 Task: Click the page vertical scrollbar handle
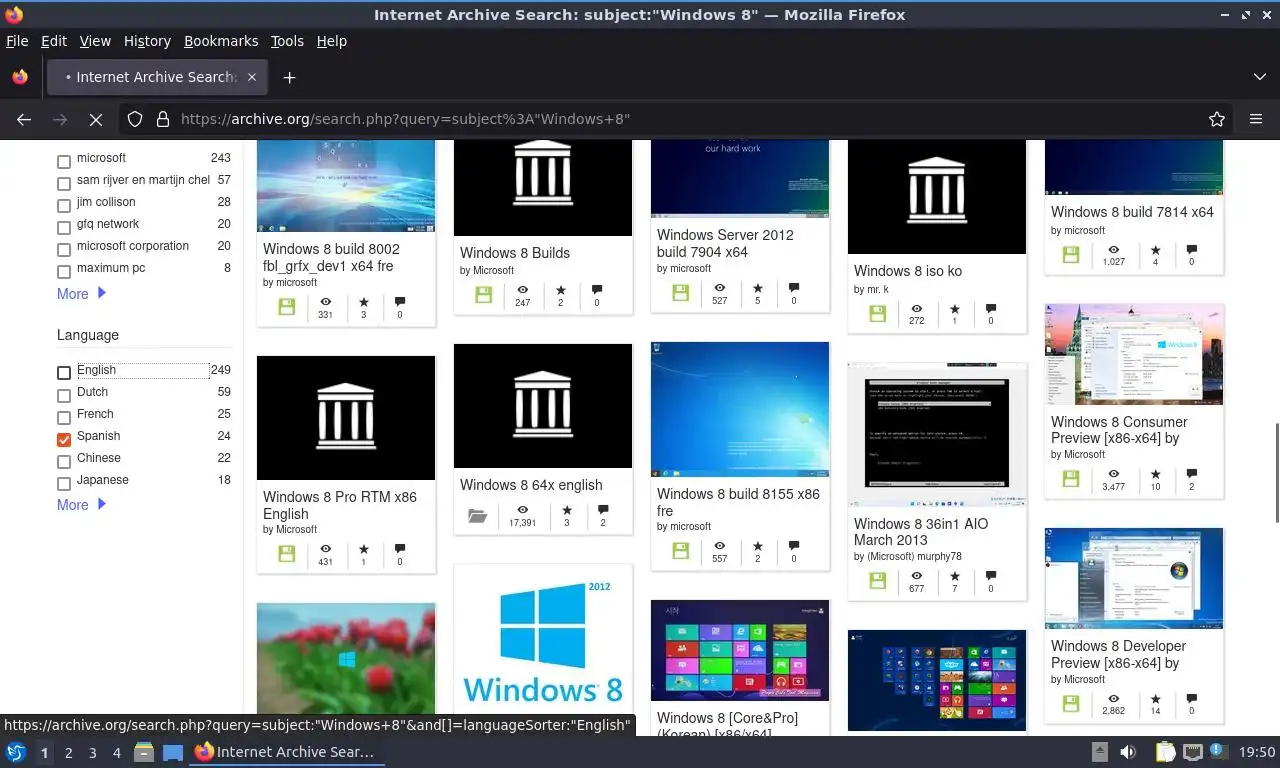click(x=1276, y=472)
